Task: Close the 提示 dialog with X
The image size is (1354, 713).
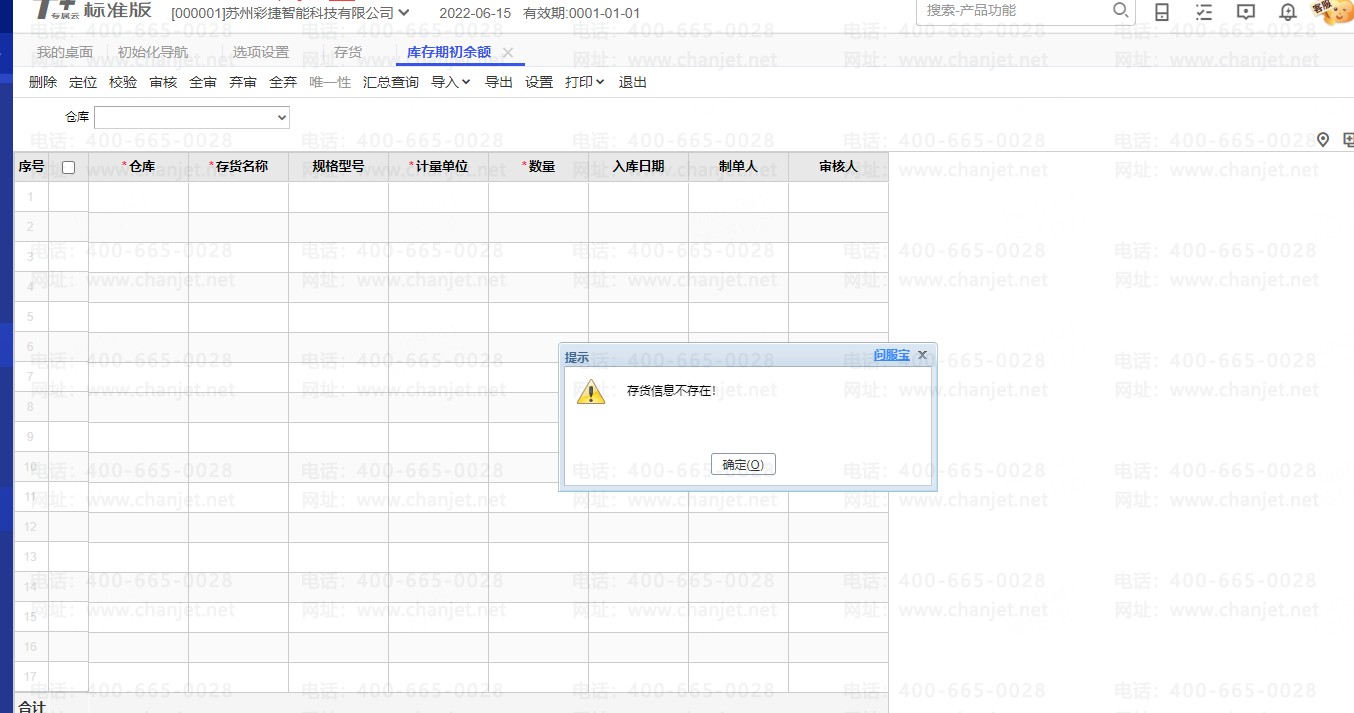Action: coord(922,355)
